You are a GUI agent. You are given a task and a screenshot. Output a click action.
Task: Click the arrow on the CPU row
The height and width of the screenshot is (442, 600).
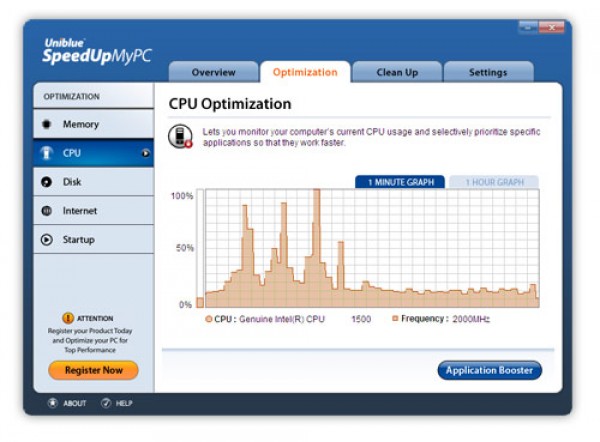pyautogui.click(x=145, y=153)
